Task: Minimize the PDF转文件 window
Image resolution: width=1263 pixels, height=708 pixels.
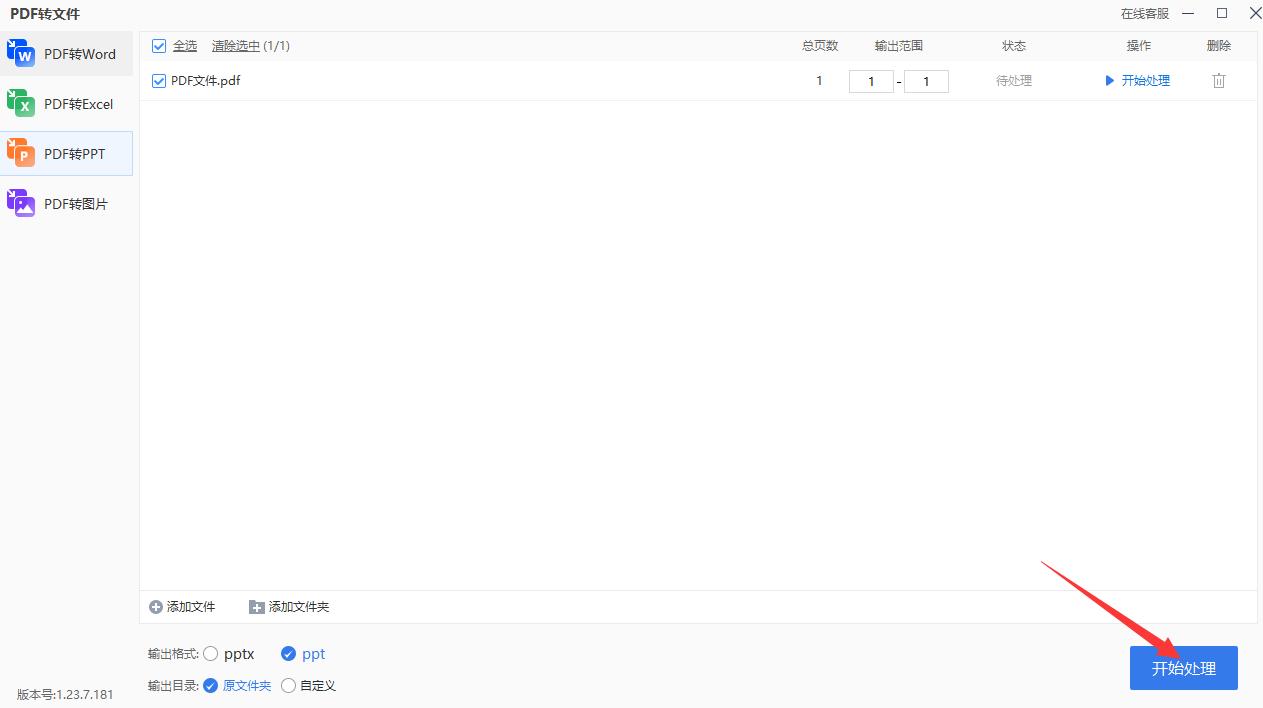Action: coord(1188,13)
